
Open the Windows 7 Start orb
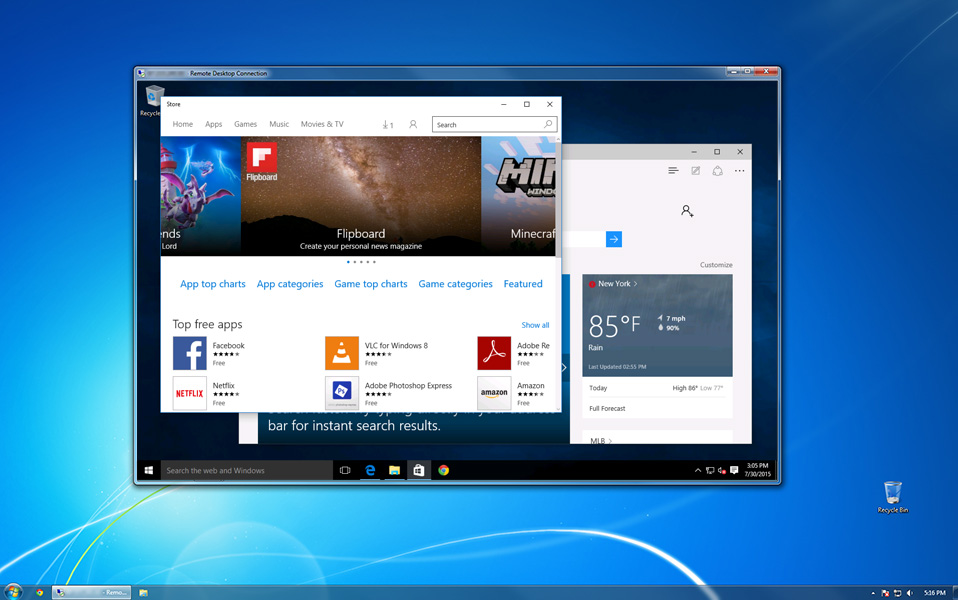click(12, 592)
